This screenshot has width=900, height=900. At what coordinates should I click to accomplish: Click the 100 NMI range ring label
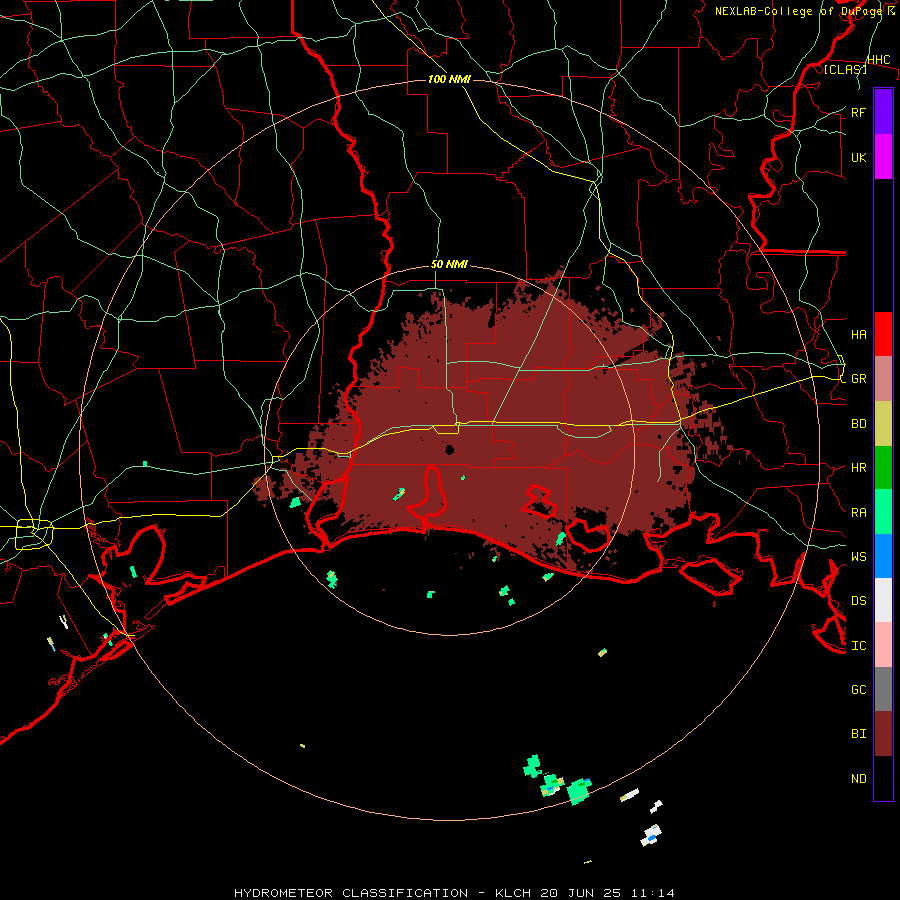click(x=449, y=79)
